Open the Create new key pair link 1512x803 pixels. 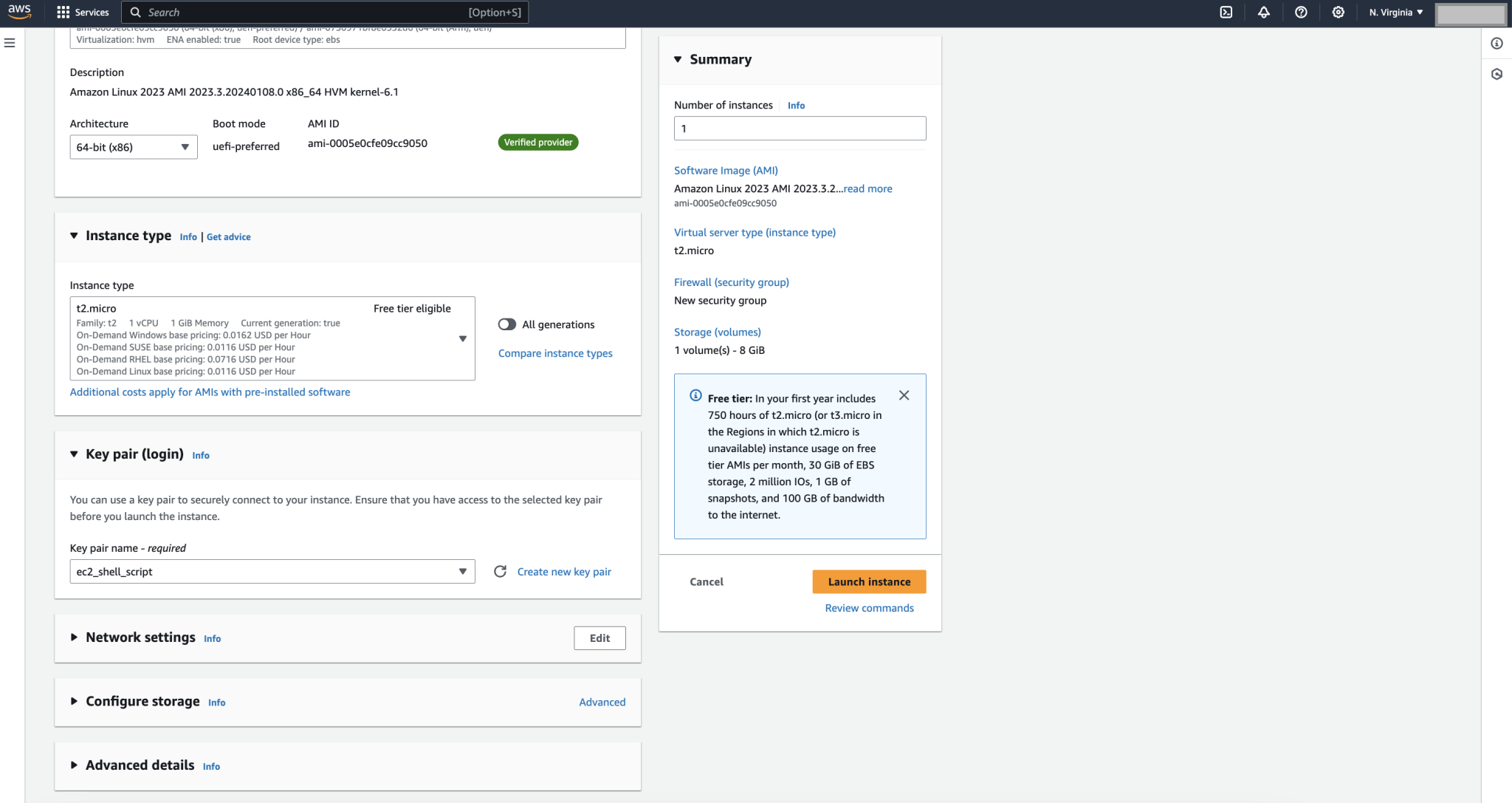[x=563, y=571]
